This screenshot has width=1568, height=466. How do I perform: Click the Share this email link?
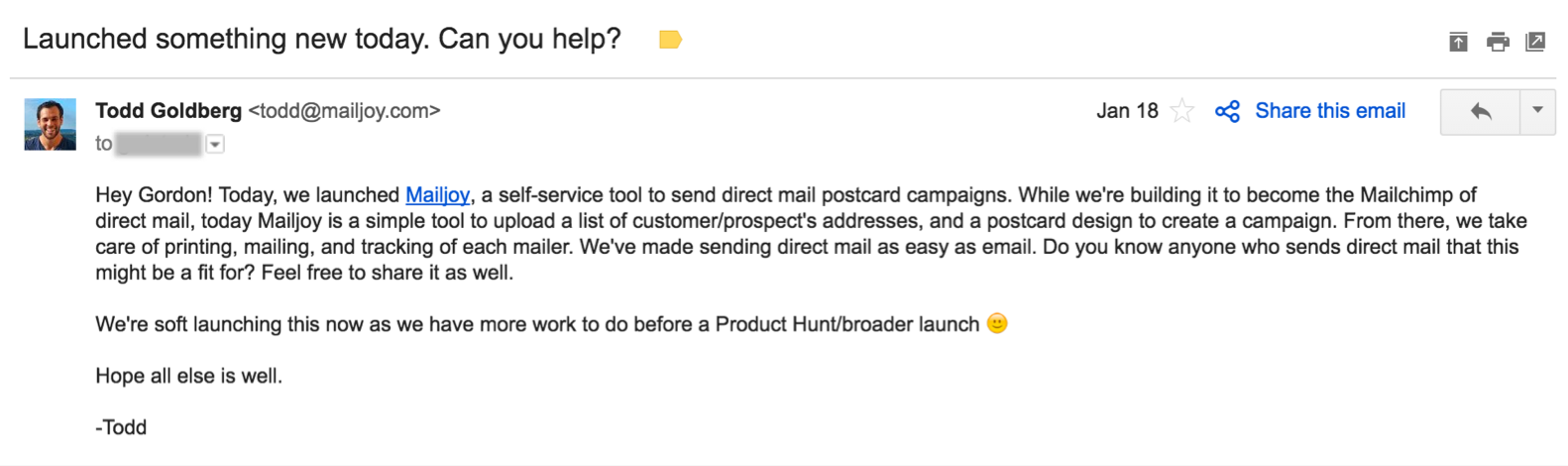1330,111
